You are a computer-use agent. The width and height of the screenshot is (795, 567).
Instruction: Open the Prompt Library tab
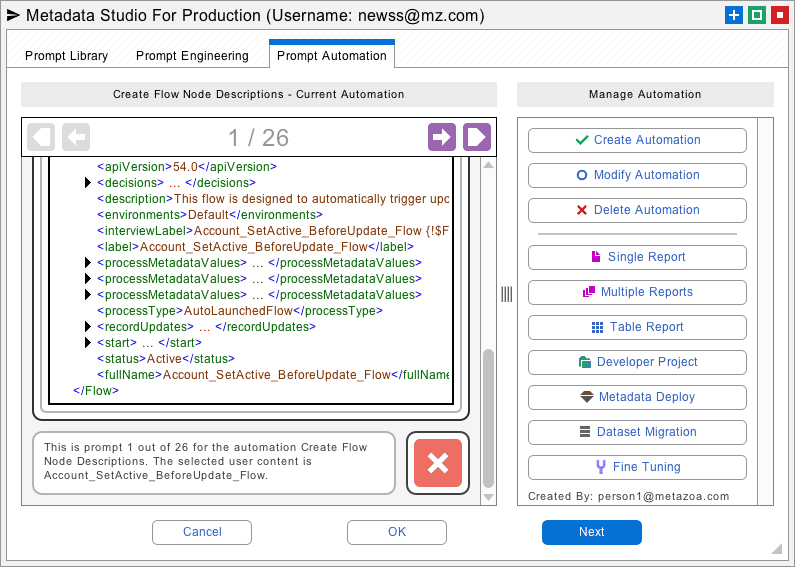click(x=66, y=56)
